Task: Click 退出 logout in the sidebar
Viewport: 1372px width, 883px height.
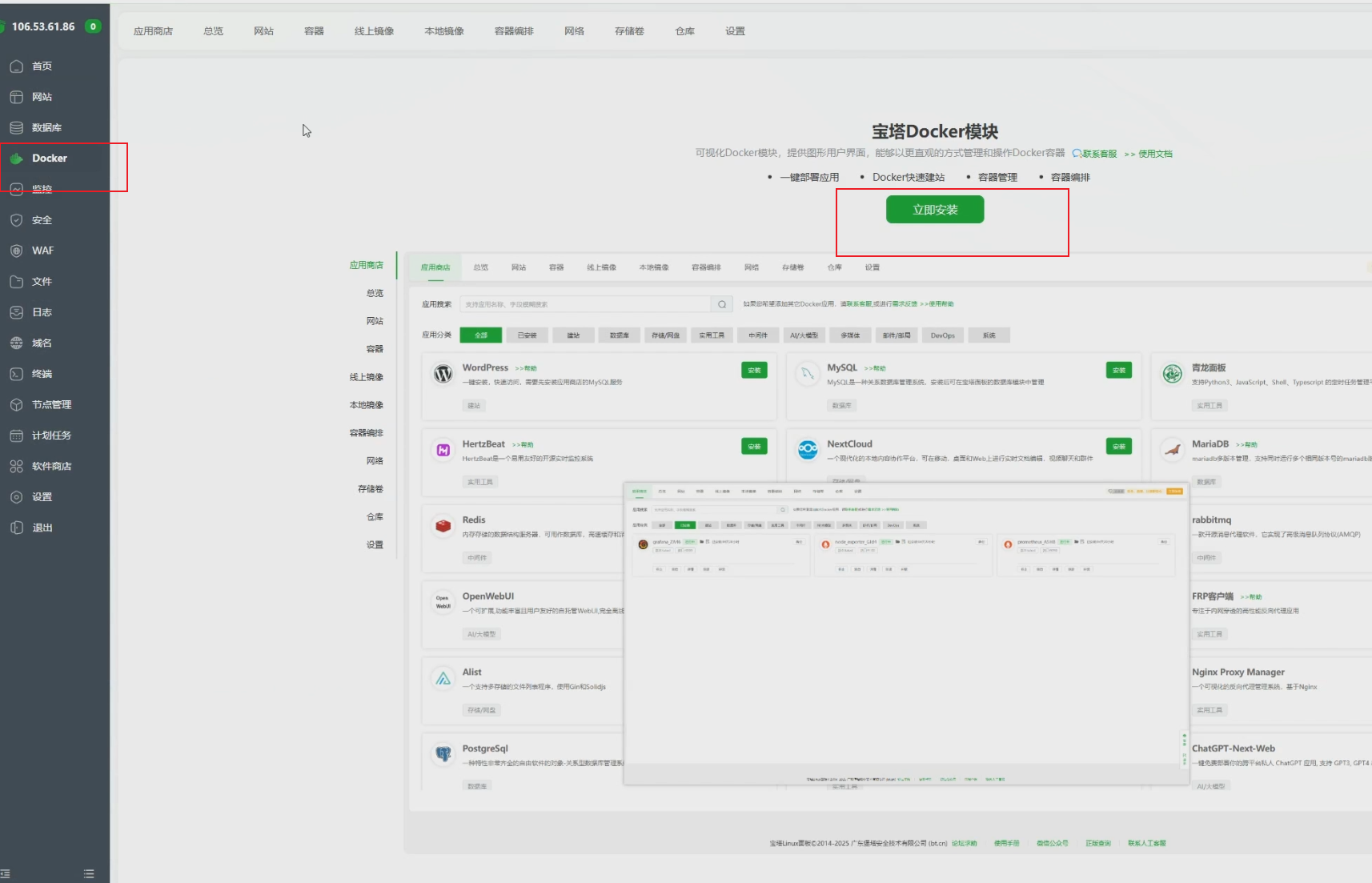Action: pyautogui.click(x=42, y=528)
